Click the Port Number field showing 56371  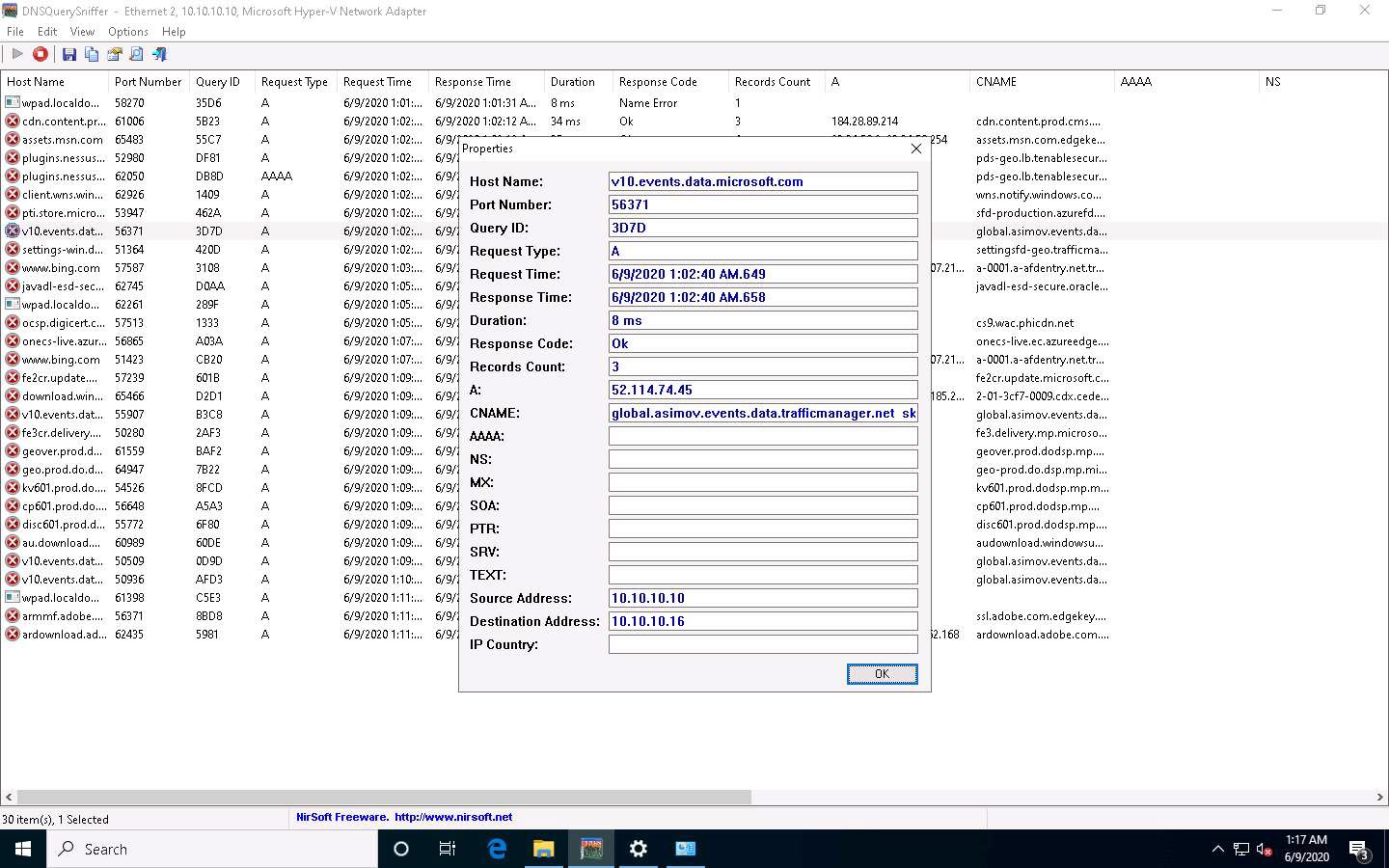click(x=763, y=204)
